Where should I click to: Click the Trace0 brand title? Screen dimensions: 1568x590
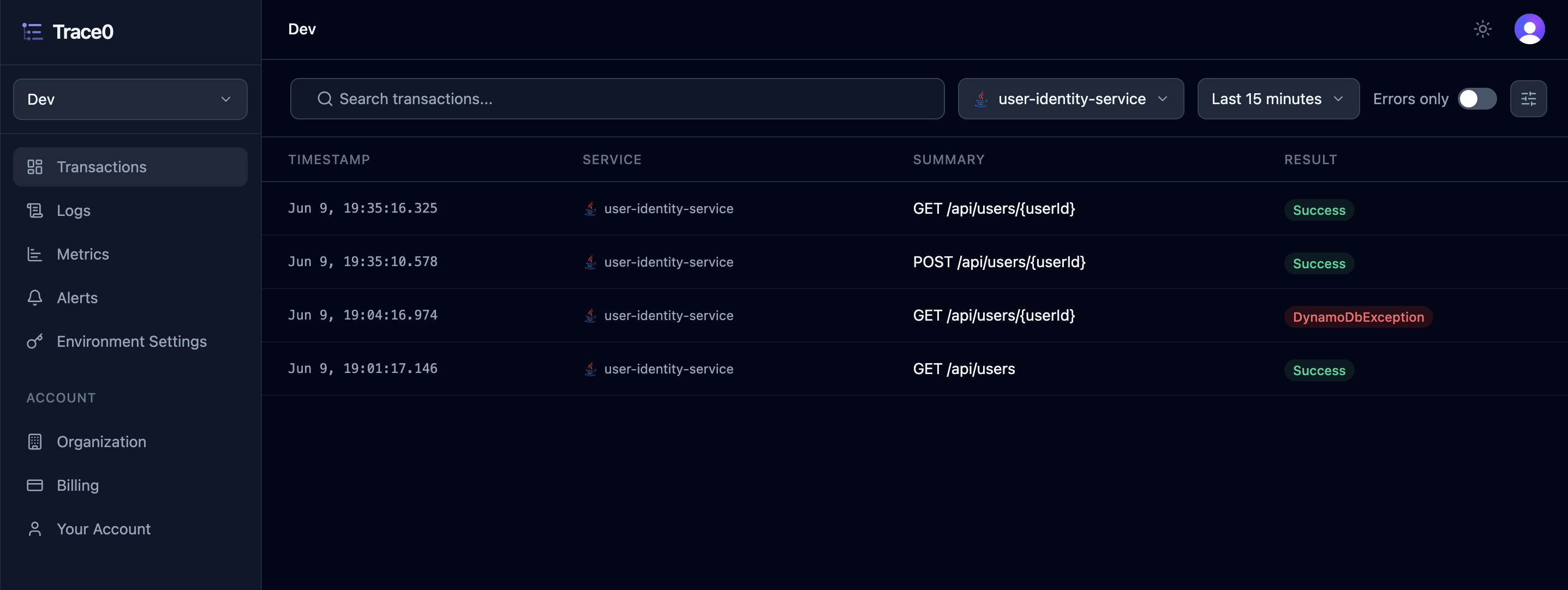[83, 32]
